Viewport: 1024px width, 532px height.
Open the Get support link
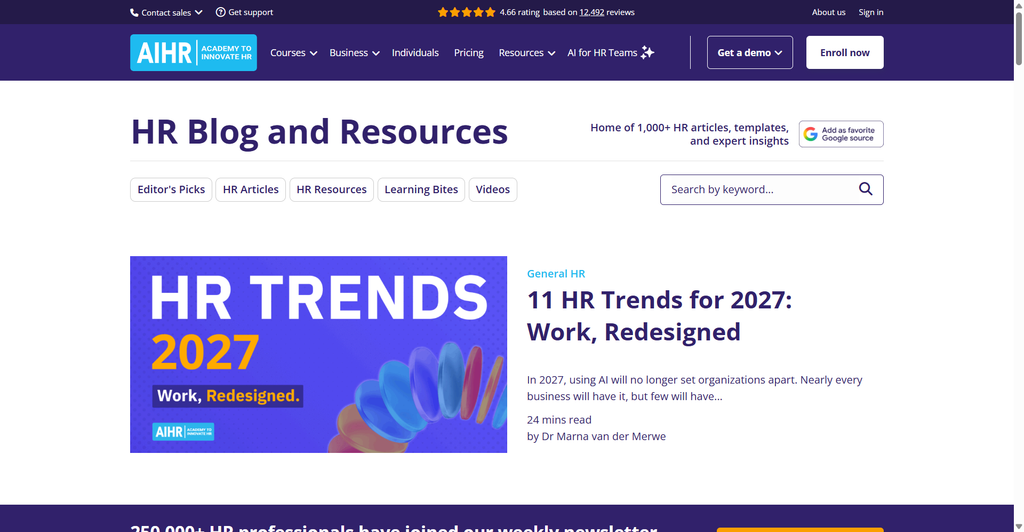(x=245, y=12)
